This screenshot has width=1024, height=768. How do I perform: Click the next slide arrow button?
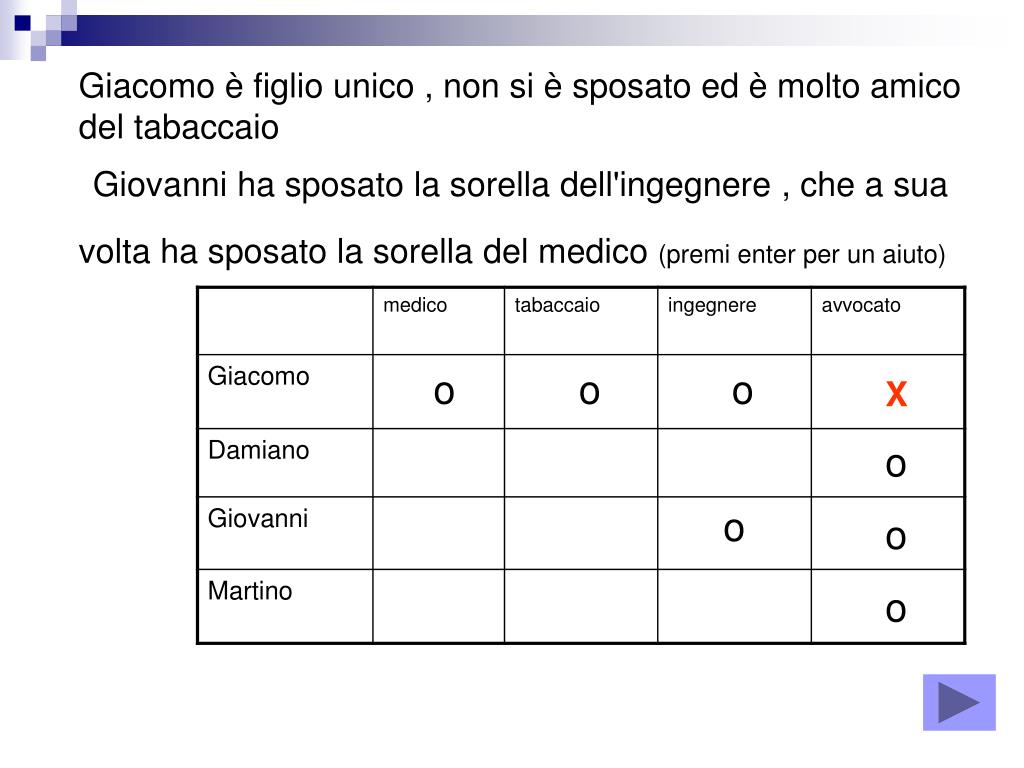click(x=959, y=702)
